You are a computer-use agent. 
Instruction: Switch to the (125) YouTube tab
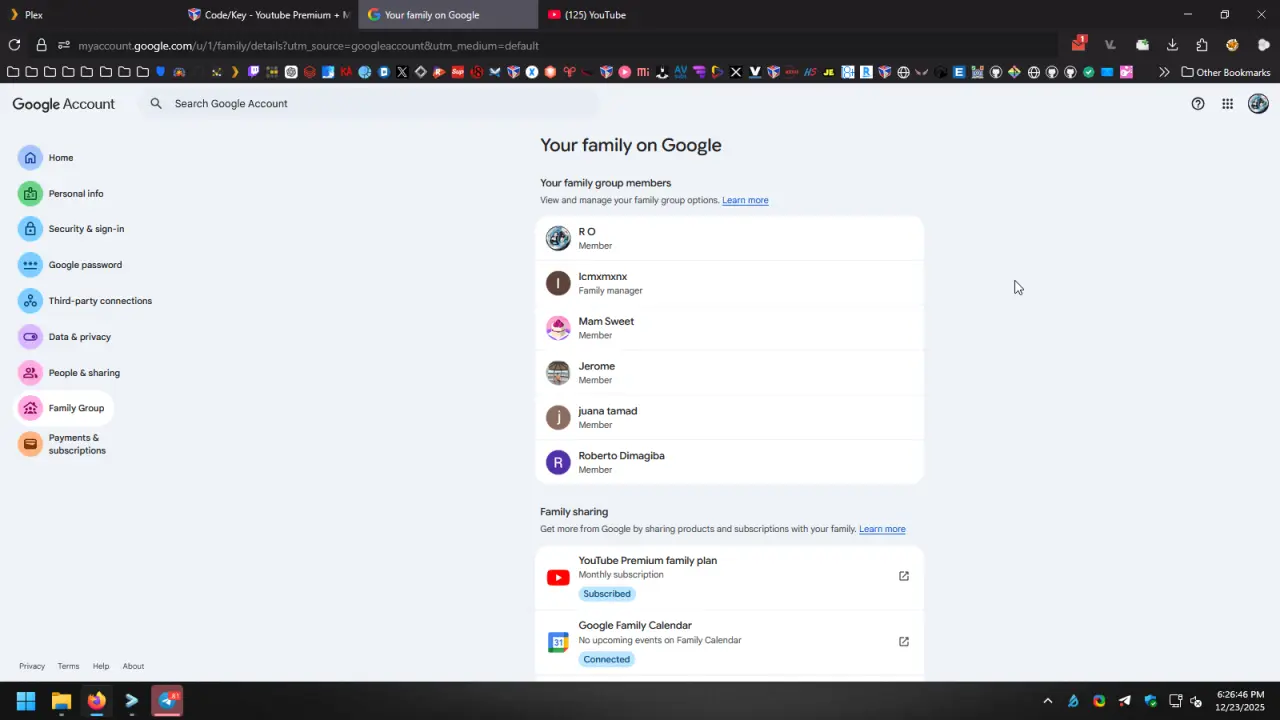point(627,15)
